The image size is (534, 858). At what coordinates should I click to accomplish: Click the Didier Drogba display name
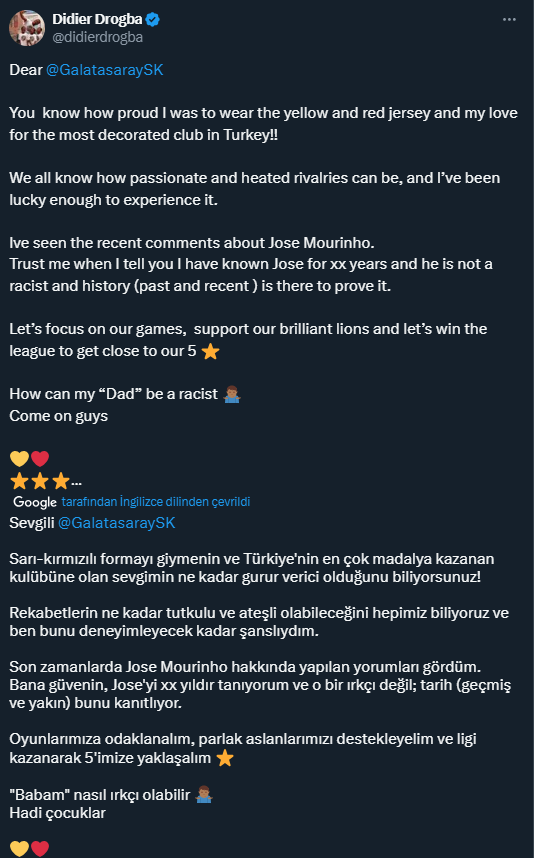[x=97, y=19]
